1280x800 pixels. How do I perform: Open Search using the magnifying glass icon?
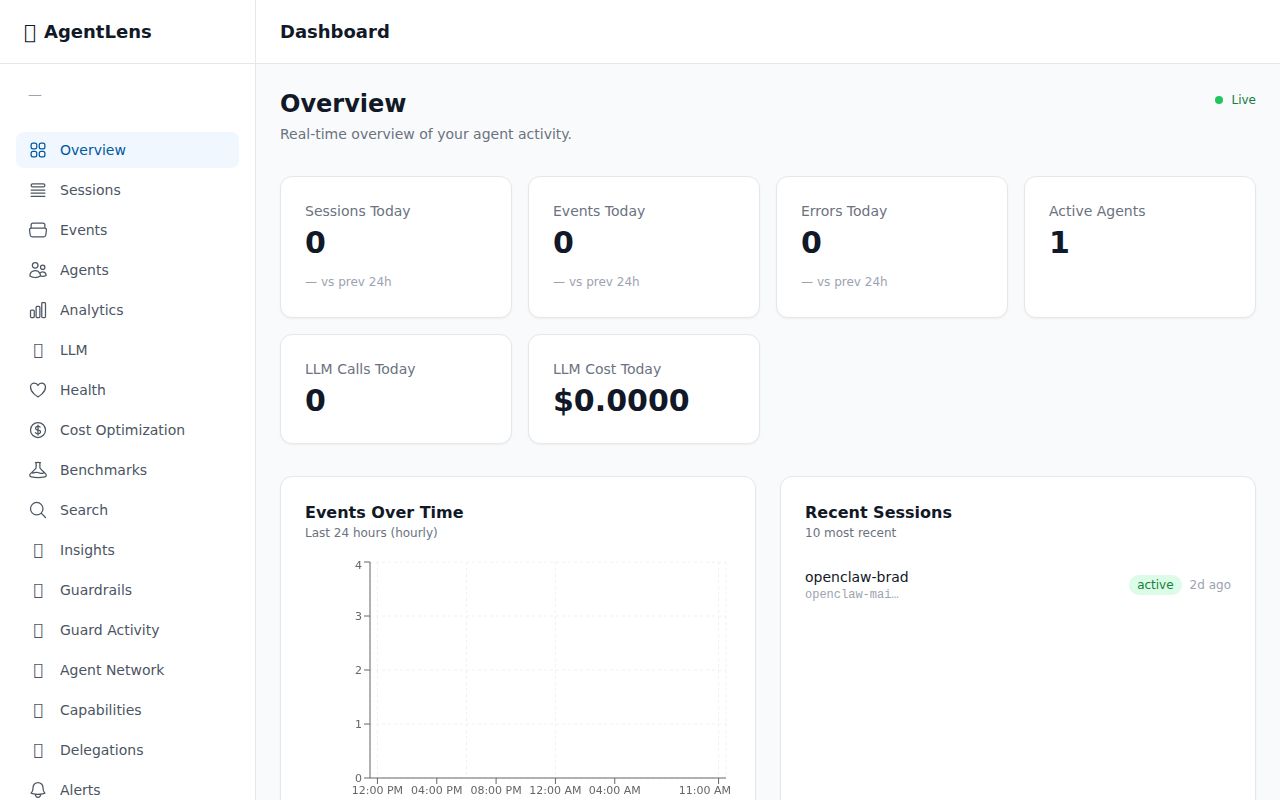(38, 510)
